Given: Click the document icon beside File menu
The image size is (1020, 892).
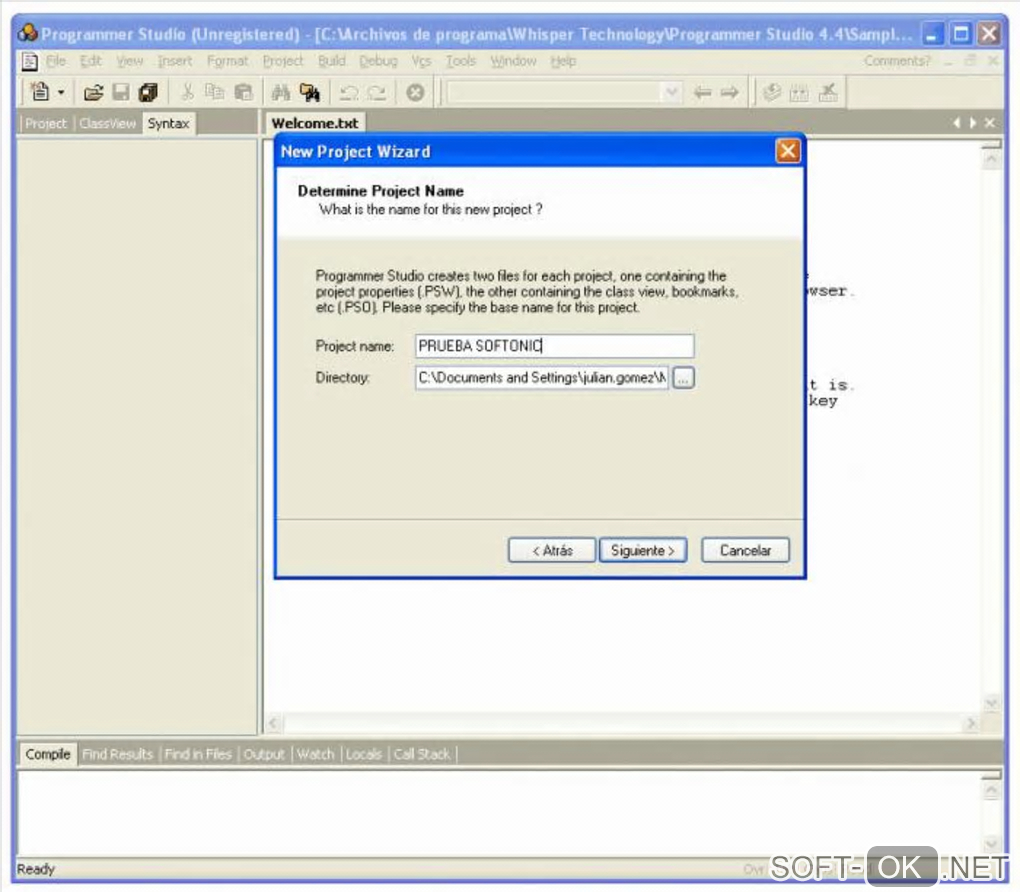Looking at the screenshot, I should (x=29, y=62).
